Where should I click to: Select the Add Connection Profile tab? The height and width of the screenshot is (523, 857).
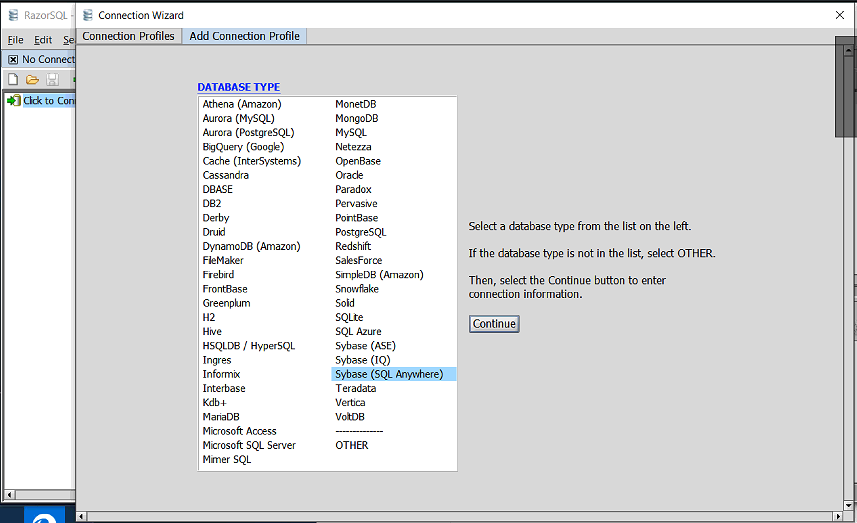[x=244, y=36]
